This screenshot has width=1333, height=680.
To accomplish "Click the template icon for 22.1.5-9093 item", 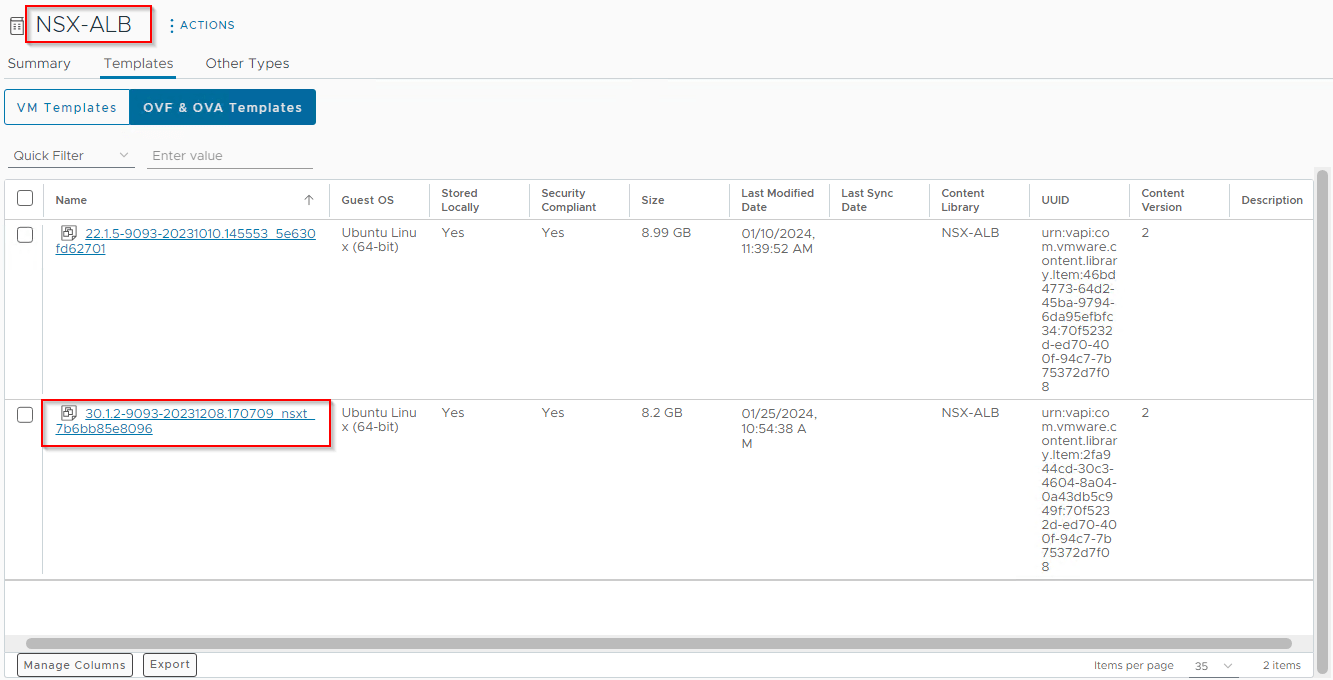I will pyautogui.click(x=69, y=233).
